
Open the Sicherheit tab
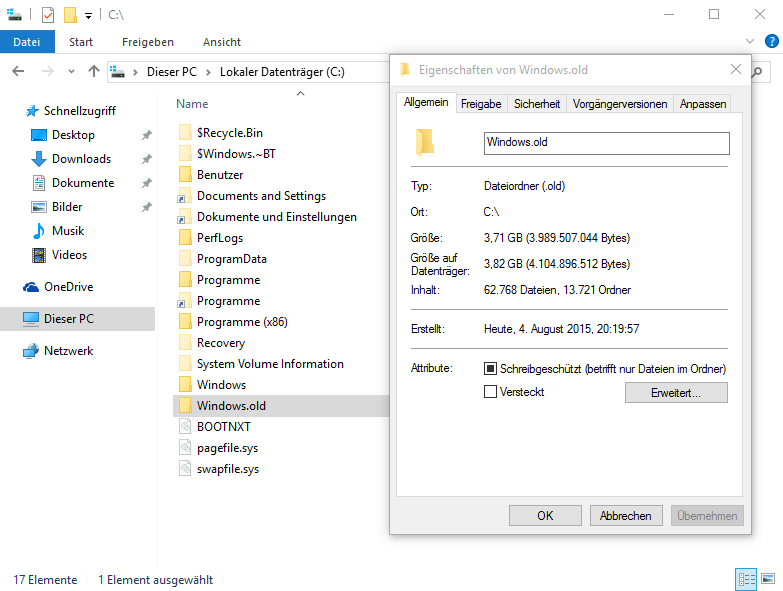coord(537,104)
